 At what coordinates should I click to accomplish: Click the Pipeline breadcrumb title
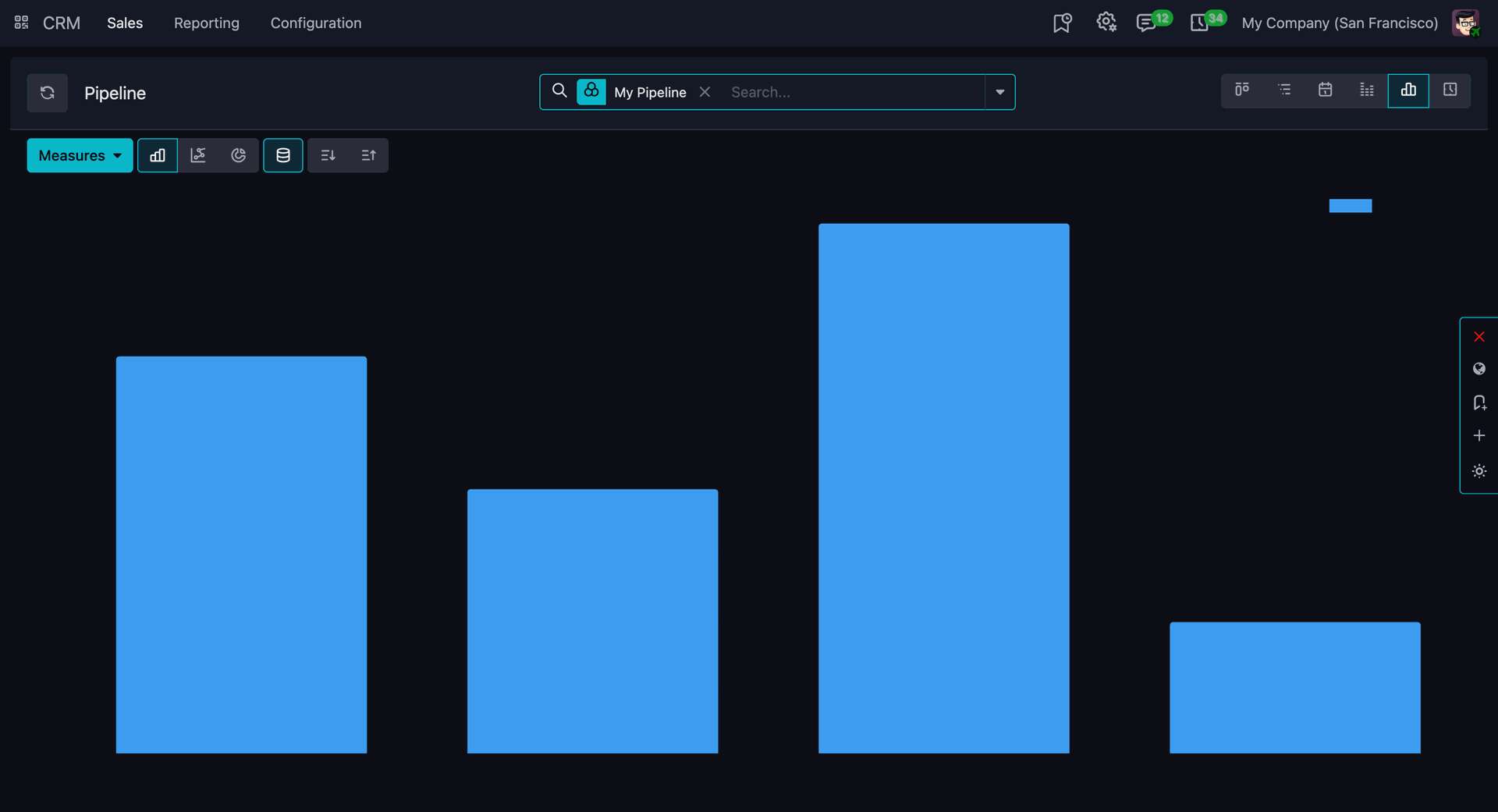[x=115, y=93]
